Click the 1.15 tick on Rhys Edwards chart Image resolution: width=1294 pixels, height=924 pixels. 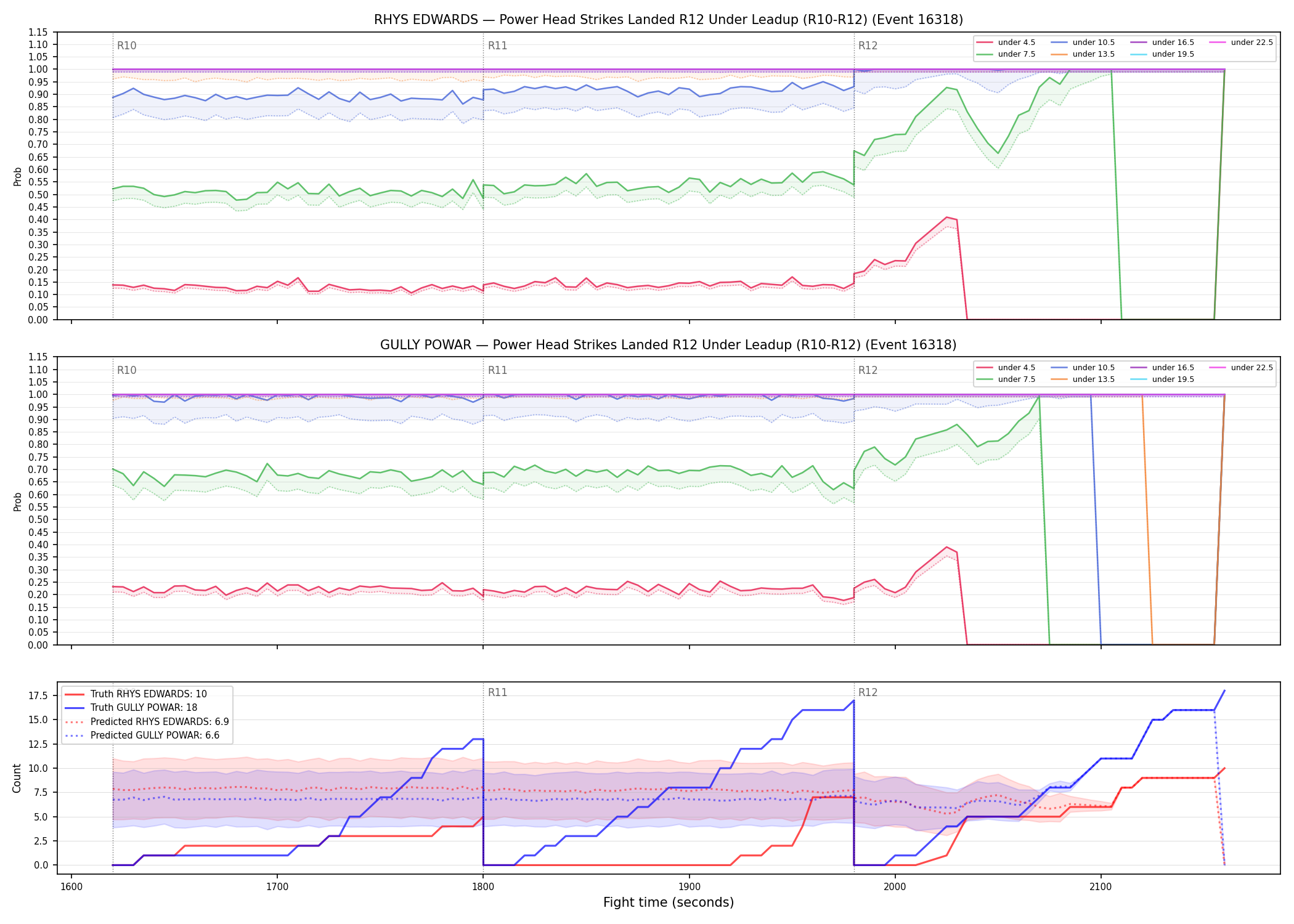38,32
